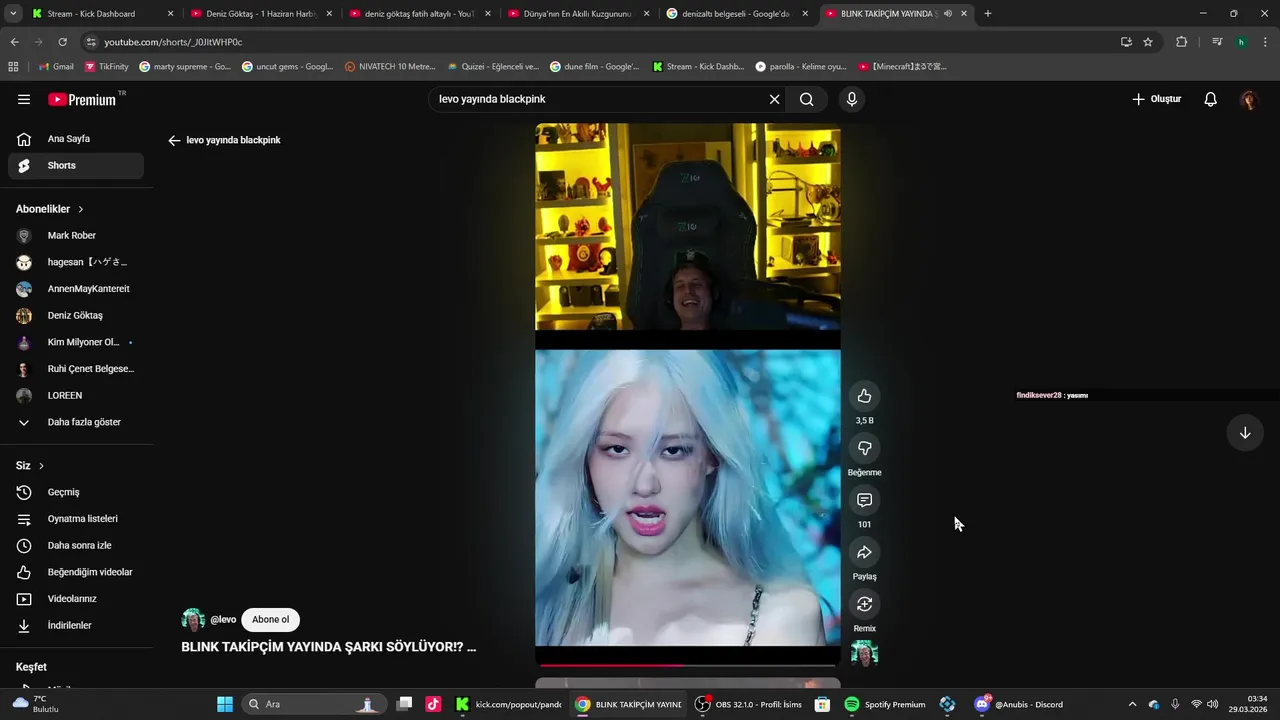
Task: Open Discord @Anubis from taskbar
Action: 1020,704
